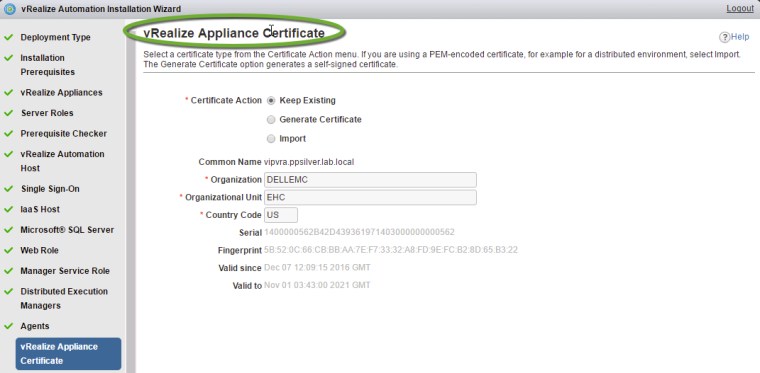Click the Organizational Unit input field
The width and height of the screenshot is (760, 373).
tap(370, 198)
